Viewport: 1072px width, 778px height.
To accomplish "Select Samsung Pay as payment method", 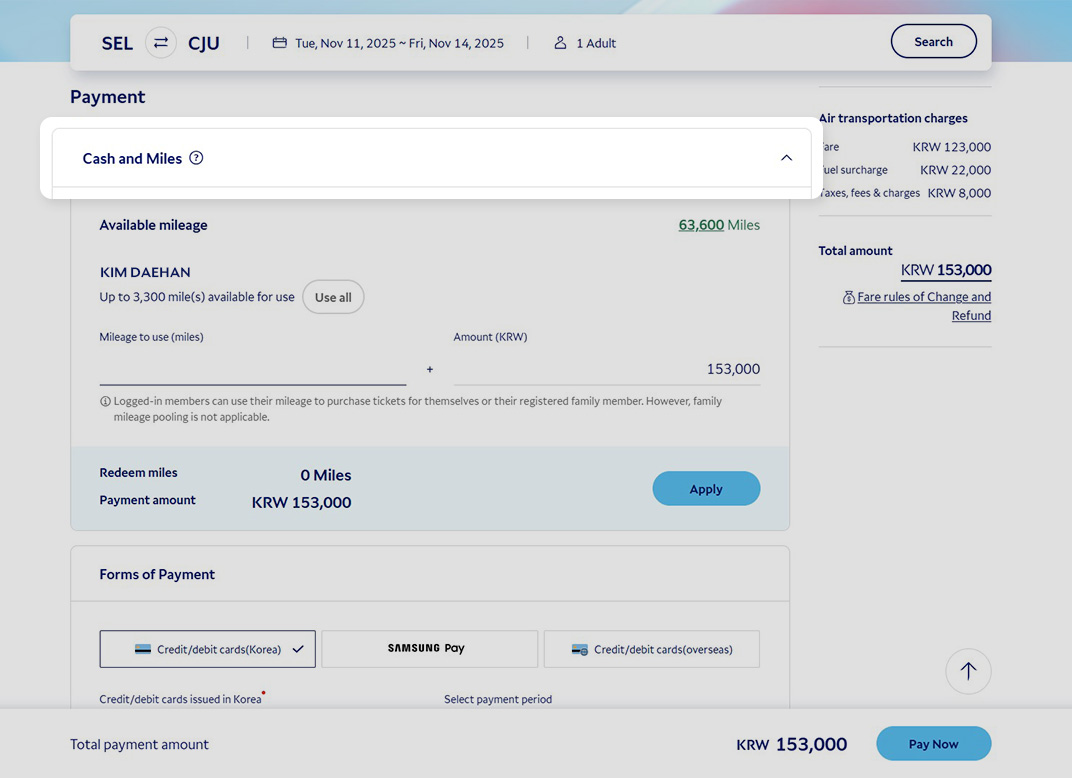I will tap(429, 649).
